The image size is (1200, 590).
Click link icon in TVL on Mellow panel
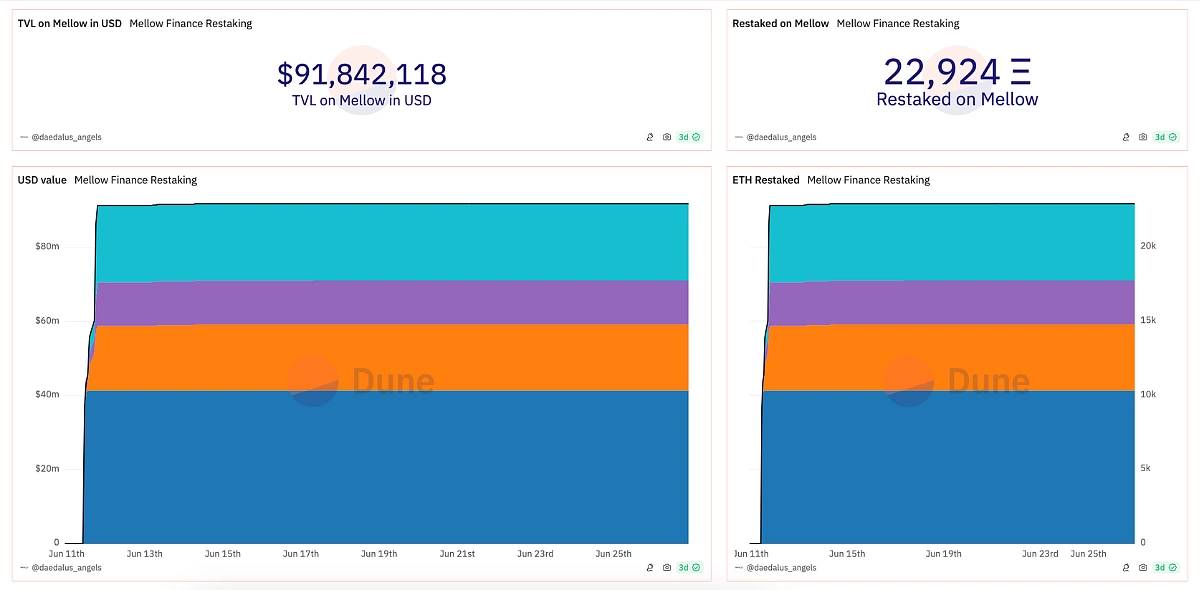[x=649, y=137]
